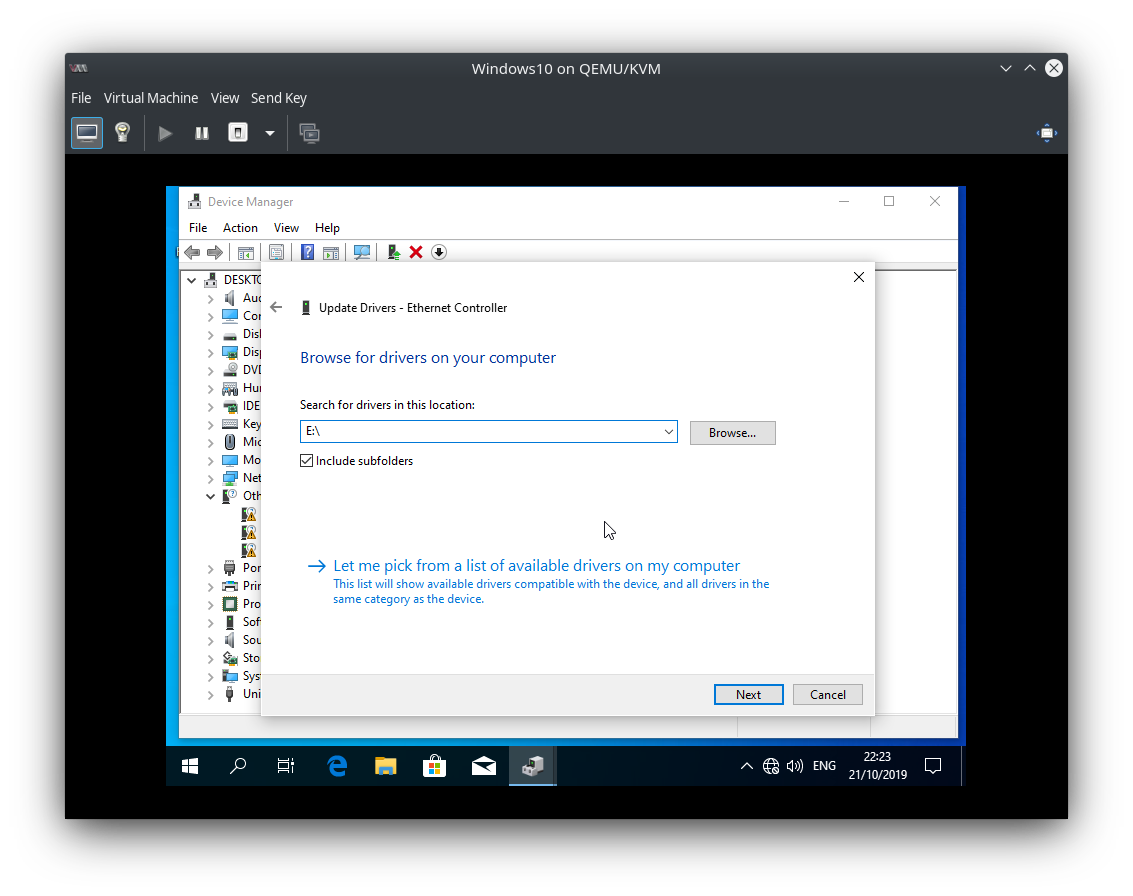
Task: Select the Storage controllers icon in tree
Action: click(x=230, y=658)
